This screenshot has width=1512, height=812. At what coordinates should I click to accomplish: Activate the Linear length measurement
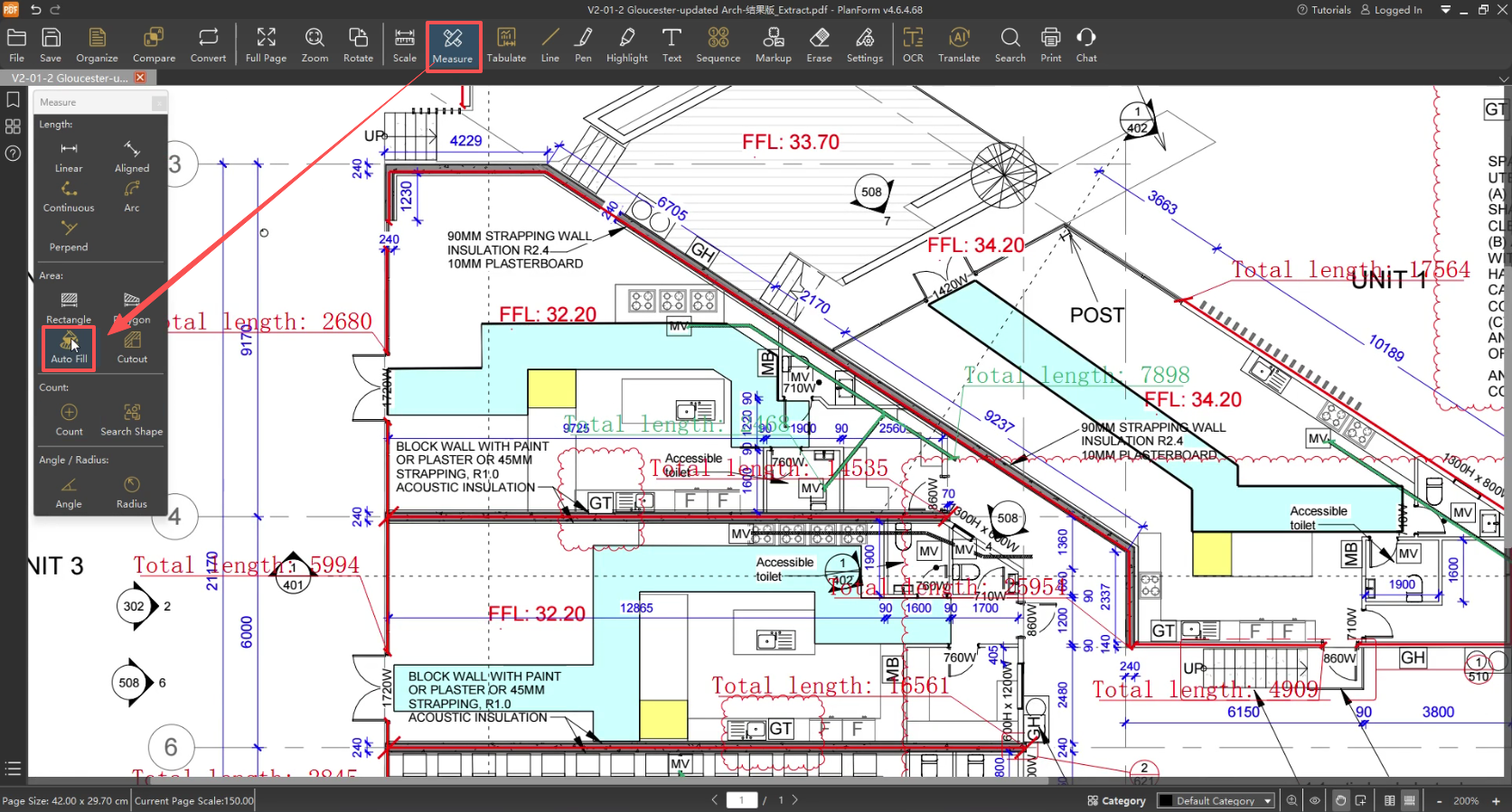click(69, 155)
